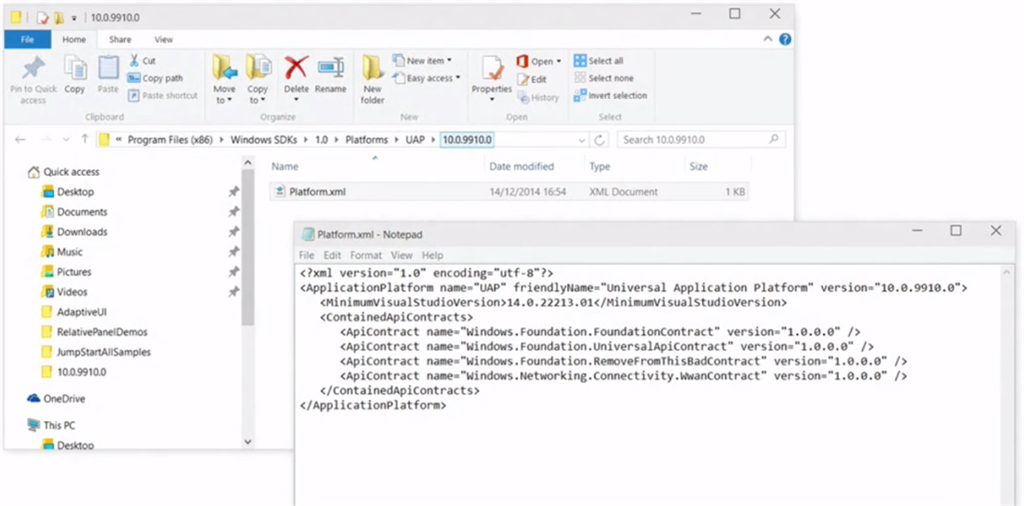
Task: Click Select none in ribbon
Action: 604,78
